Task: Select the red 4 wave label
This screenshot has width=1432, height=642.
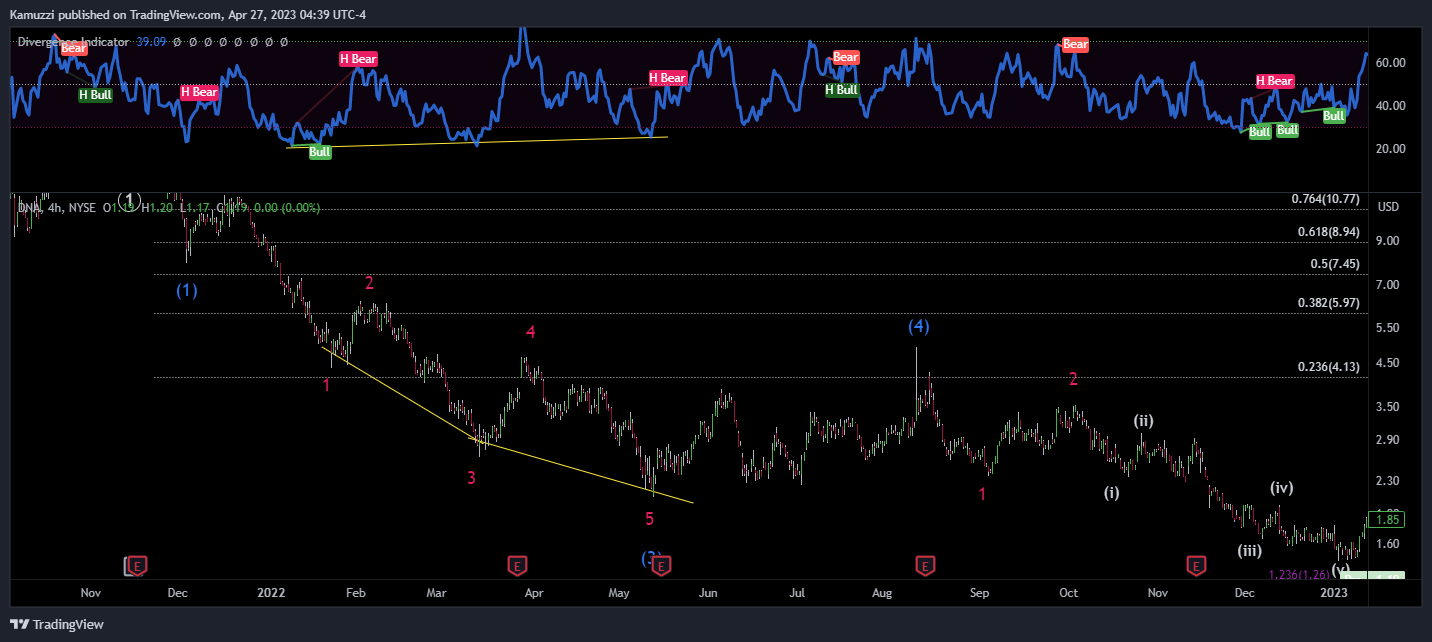Action: click(531, 332)
